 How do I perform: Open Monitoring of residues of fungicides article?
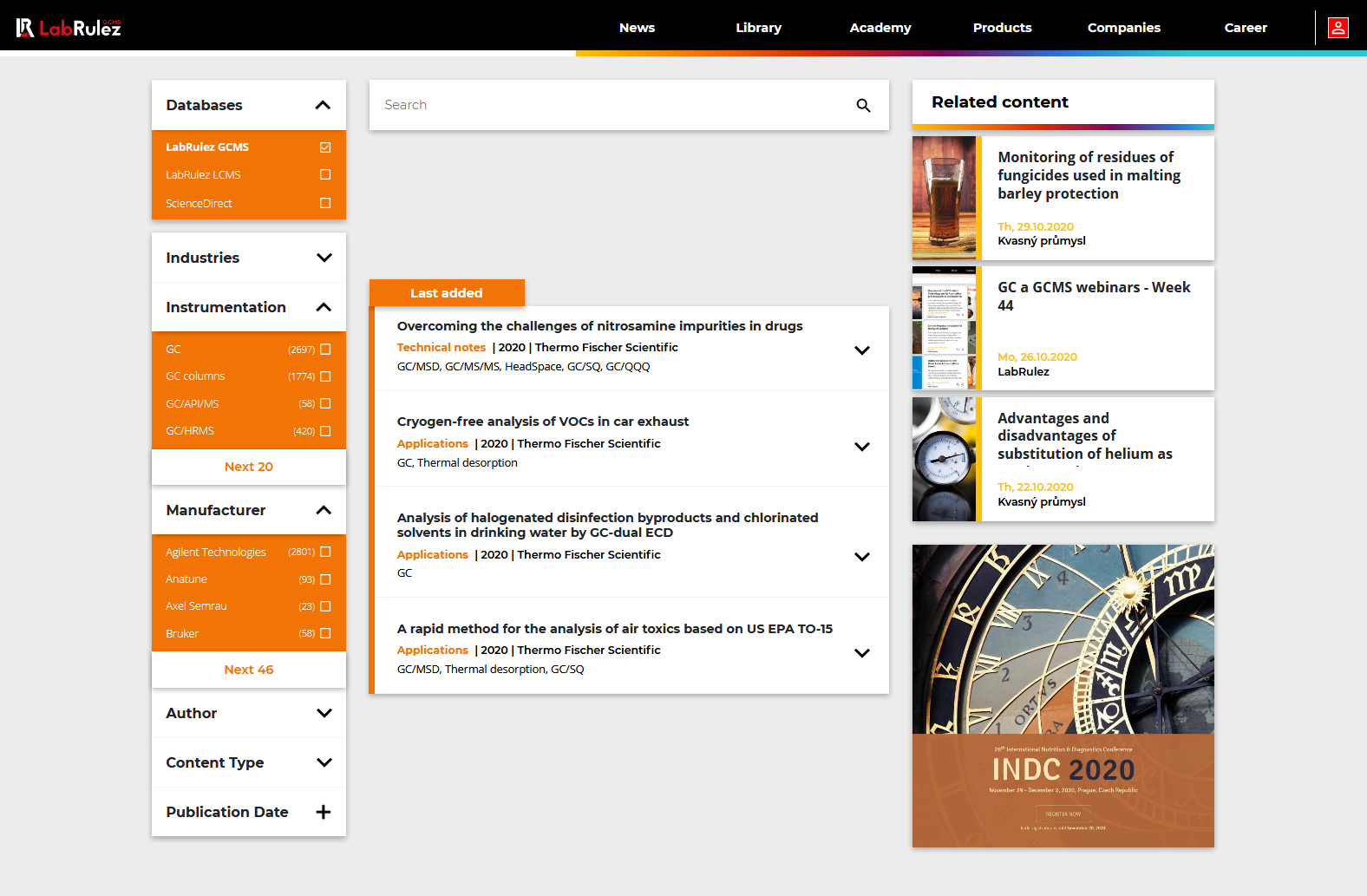1089,175
